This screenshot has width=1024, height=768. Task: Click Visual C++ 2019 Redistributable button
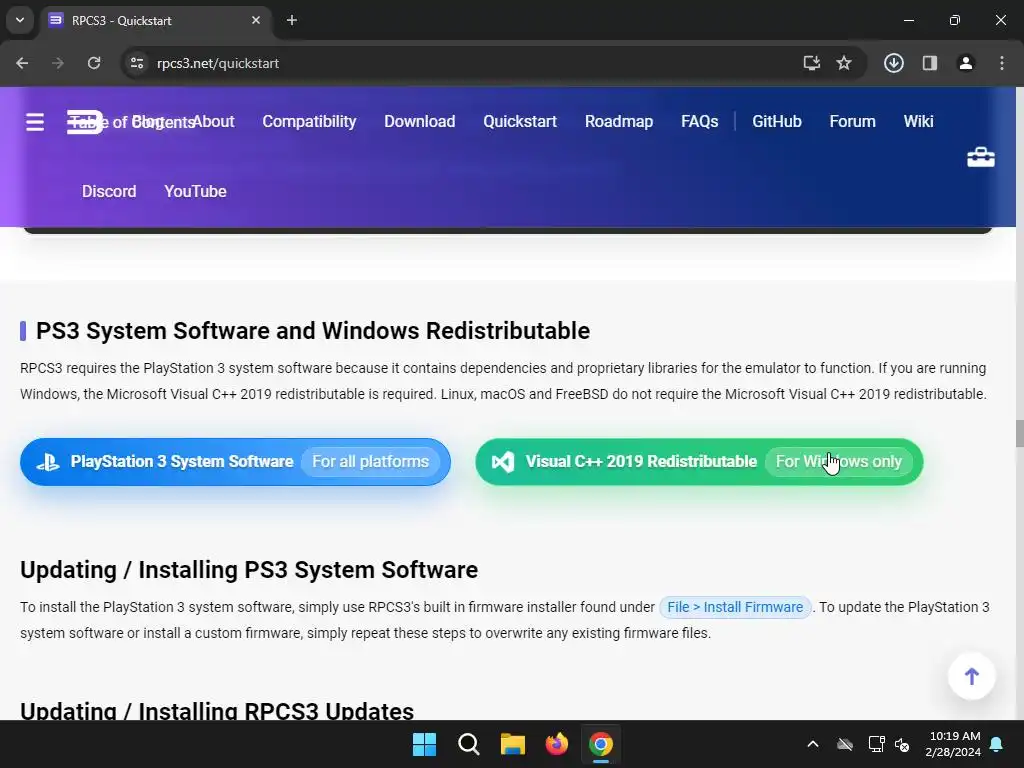[699, 462]
